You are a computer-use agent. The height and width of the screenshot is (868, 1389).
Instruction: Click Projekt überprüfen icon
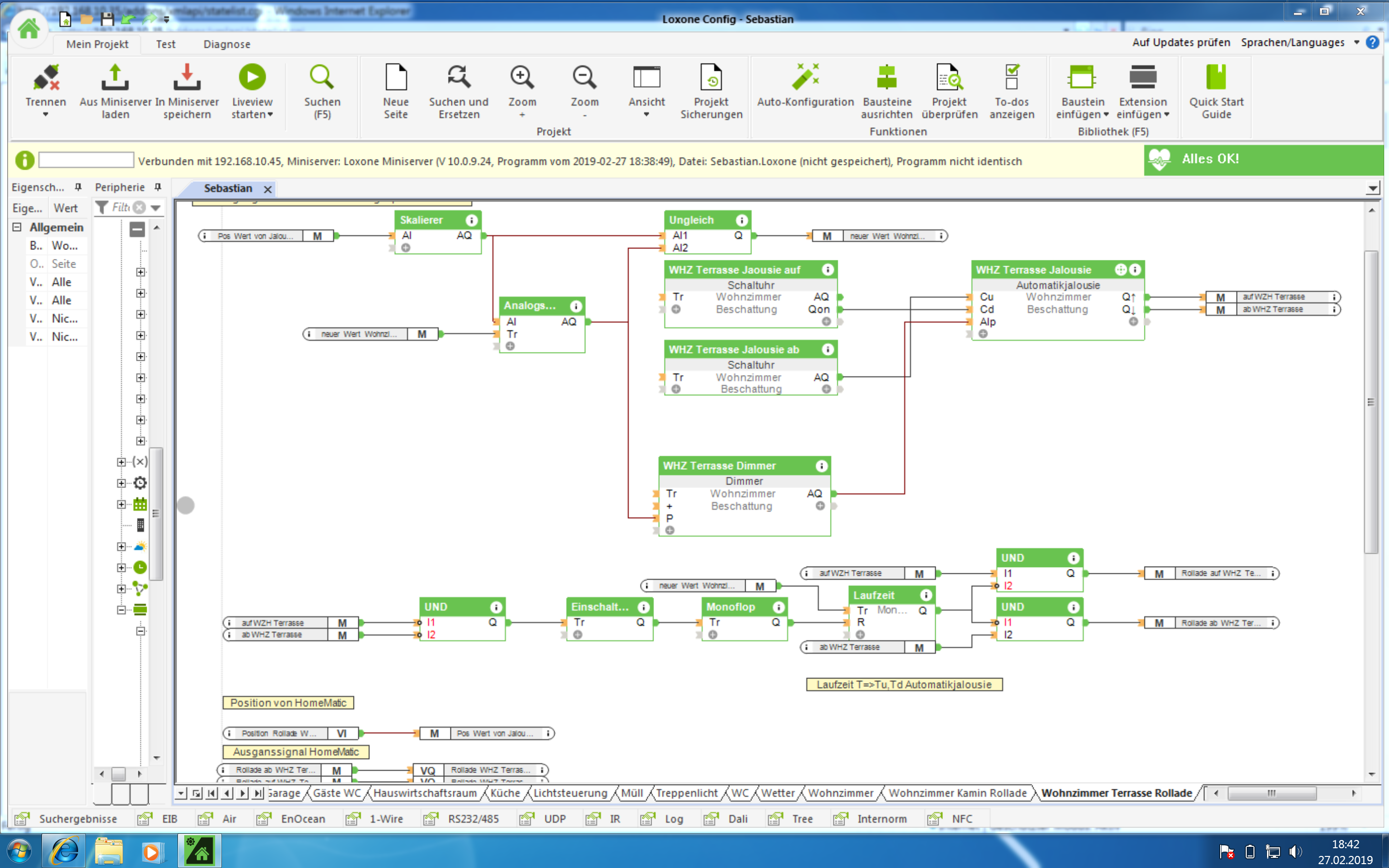[949, 78]
